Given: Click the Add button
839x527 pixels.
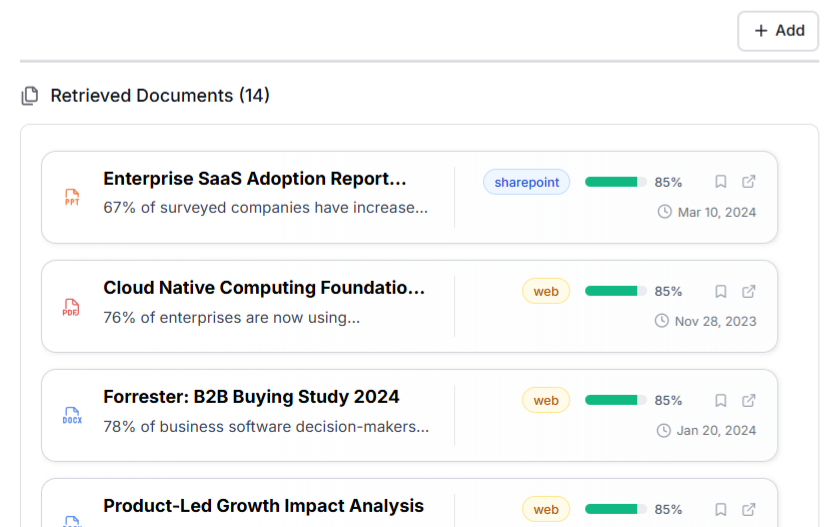Looking at the screenshot, I should coord(778,31).
